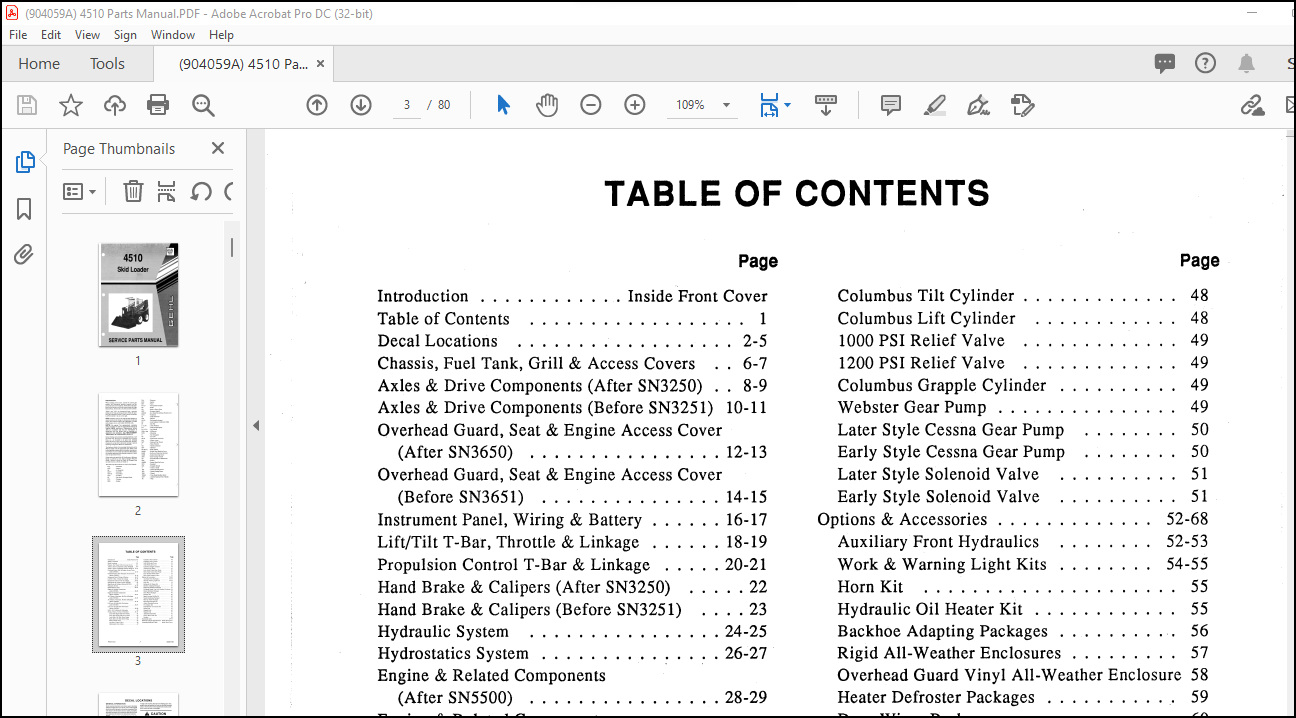Click 'Hydraulic System' contents entry

(443, 632)
